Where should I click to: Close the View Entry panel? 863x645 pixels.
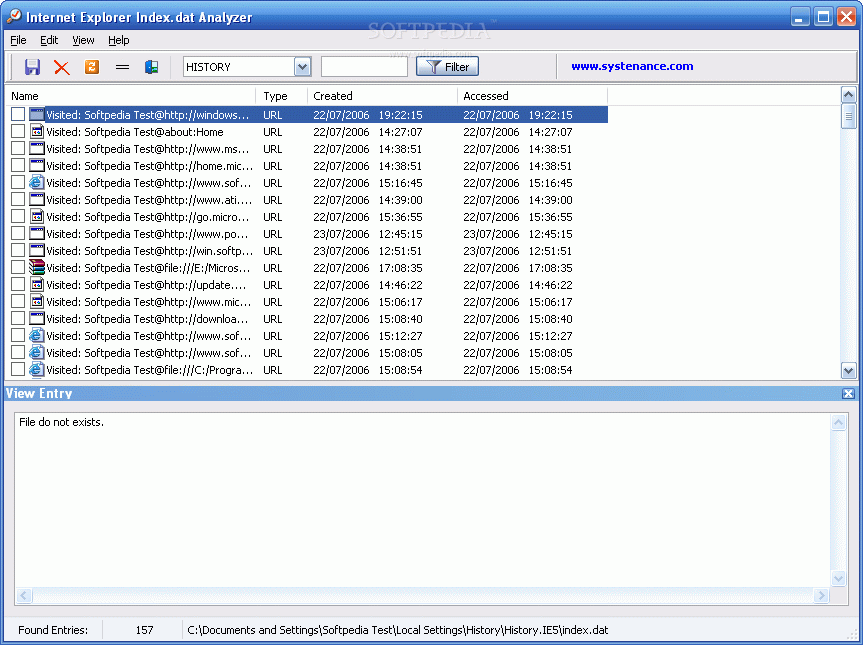[x=848, y=393]
